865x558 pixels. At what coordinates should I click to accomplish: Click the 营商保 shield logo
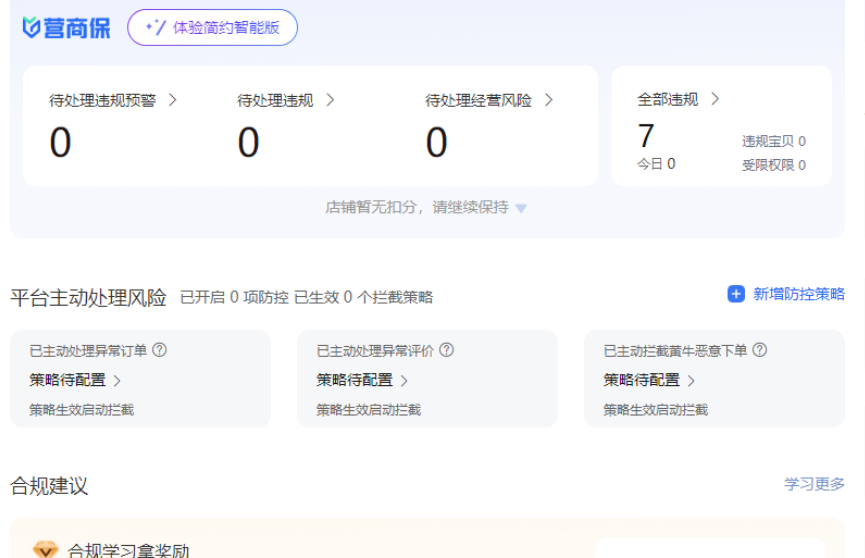point(32,28)
